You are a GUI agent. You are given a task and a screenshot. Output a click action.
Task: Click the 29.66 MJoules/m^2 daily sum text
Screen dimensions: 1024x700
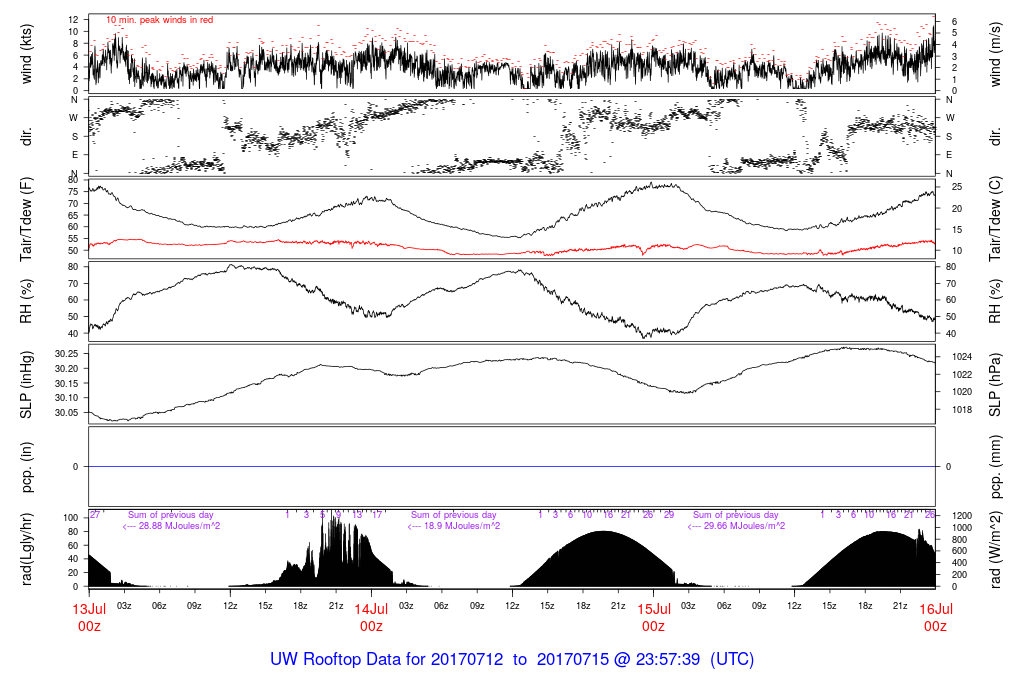[736, 525]
